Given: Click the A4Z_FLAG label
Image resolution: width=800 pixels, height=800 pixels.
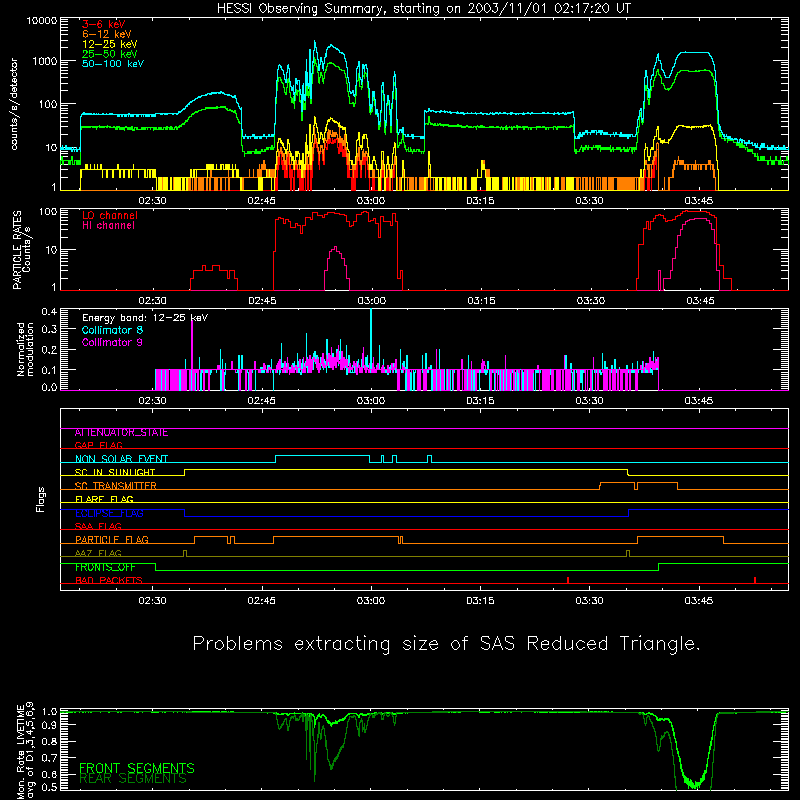Looking at the screenshot, I should (x=98, y=553).
